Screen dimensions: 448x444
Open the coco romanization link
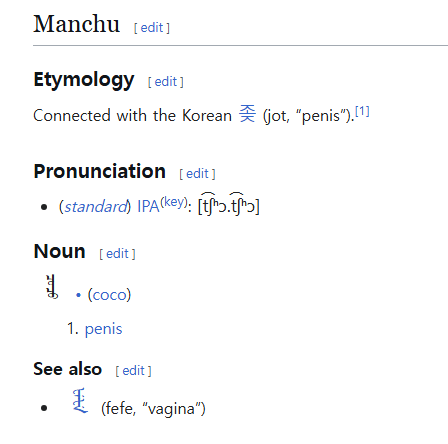click(x=109, y=295)
